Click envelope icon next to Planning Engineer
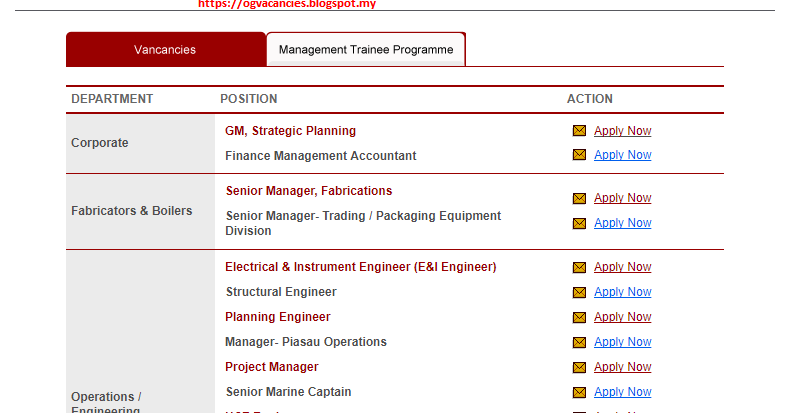Image resolution: width=787 pixels, height=413 pixels. click(x=579, y=317)
